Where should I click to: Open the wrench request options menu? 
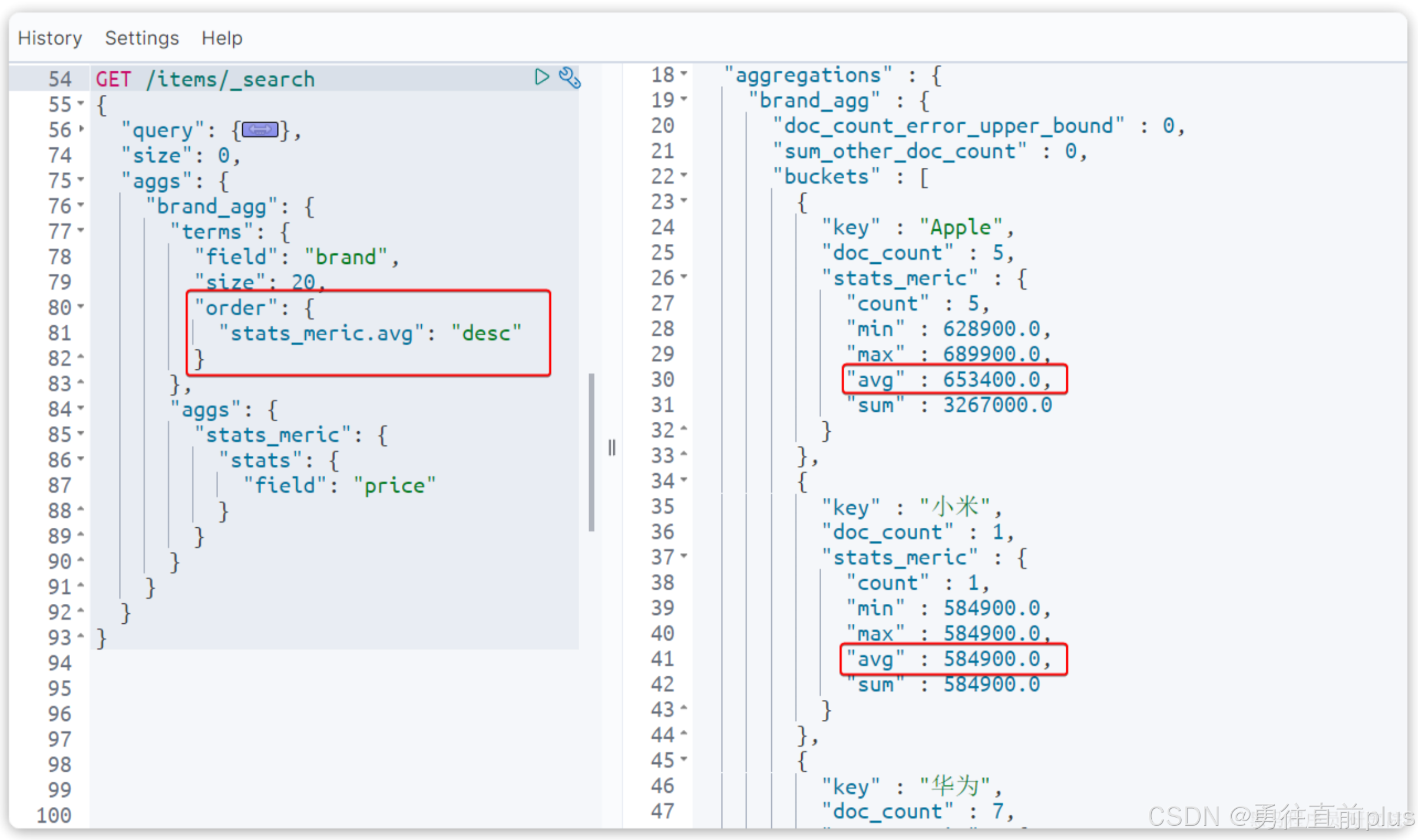(569, 78)
